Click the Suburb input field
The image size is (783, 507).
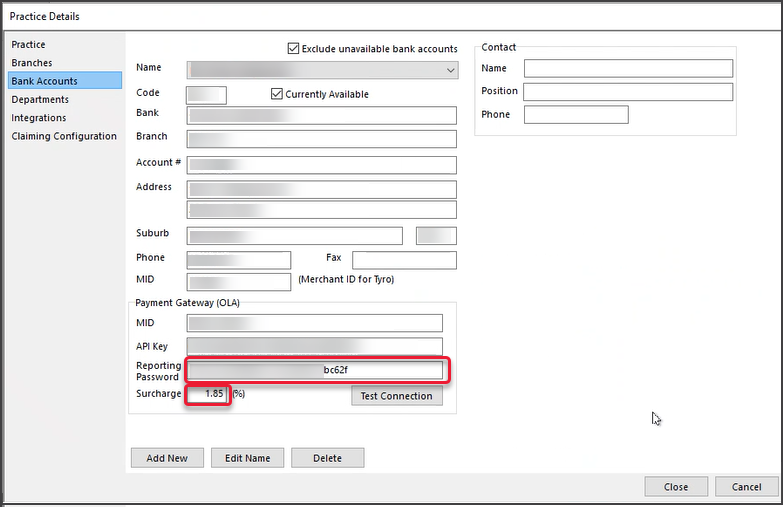[x=295, y=236]
